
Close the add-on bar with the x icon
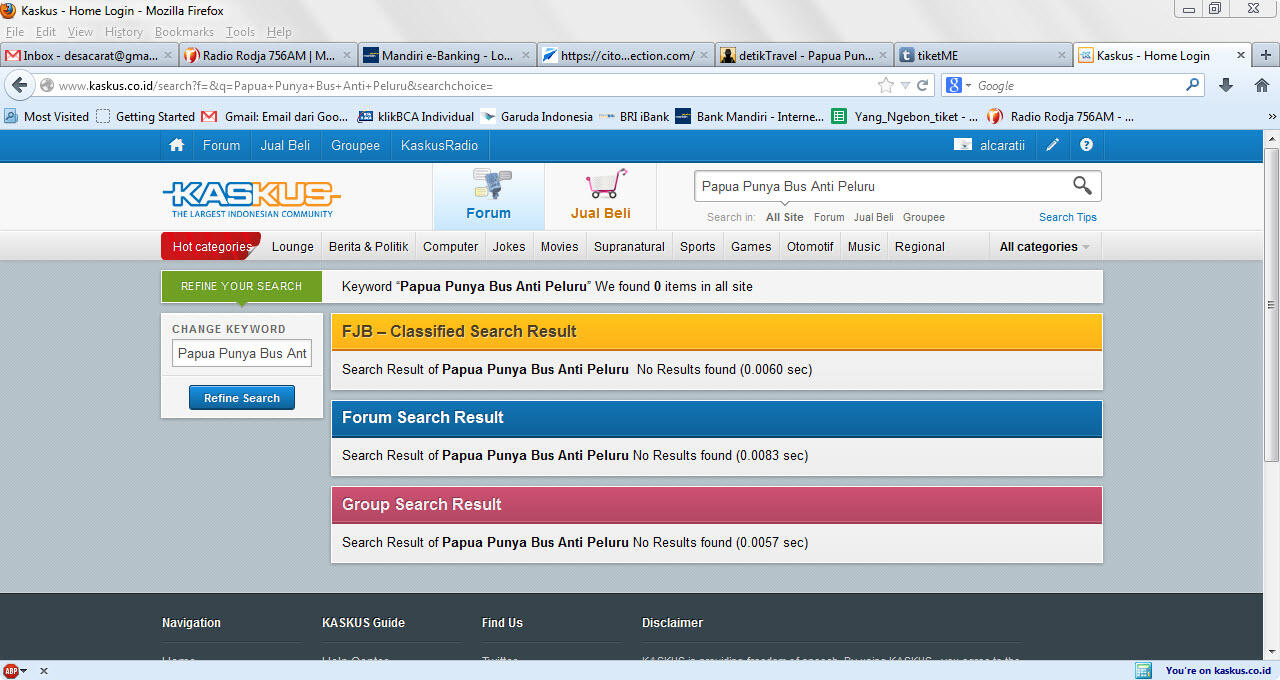point(43,671)
